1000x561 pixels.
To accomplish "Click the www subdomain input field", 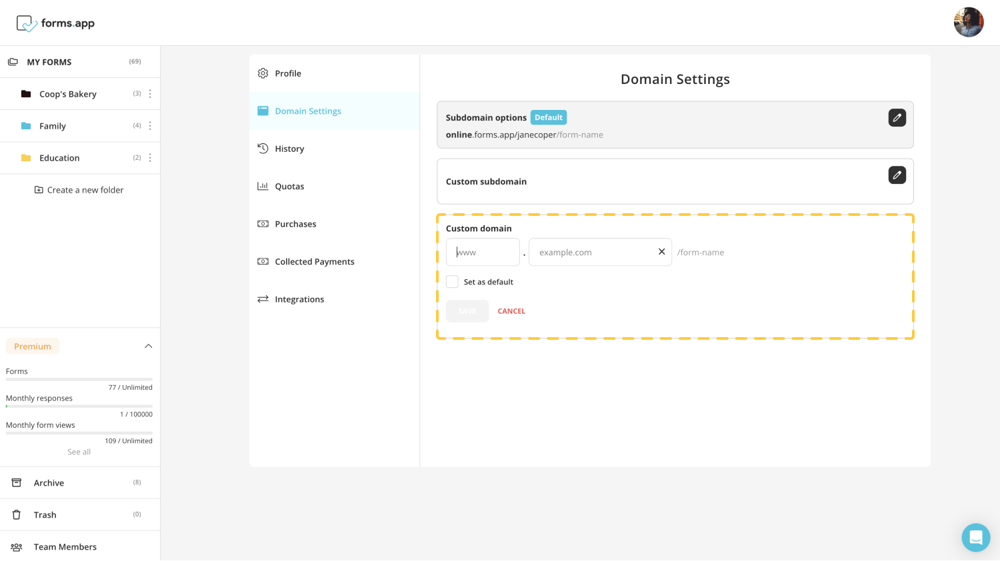I will coord(483,252).
